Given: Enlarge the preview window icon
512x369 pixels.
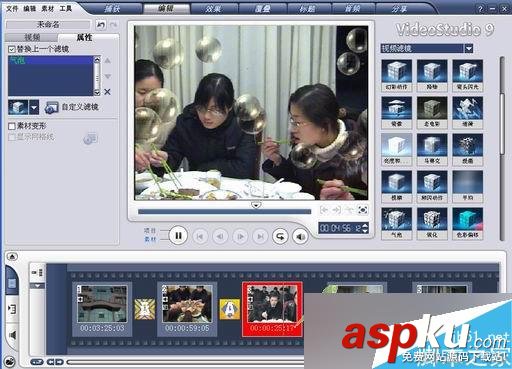Looking at the screenshot, I should coord(362,210).
